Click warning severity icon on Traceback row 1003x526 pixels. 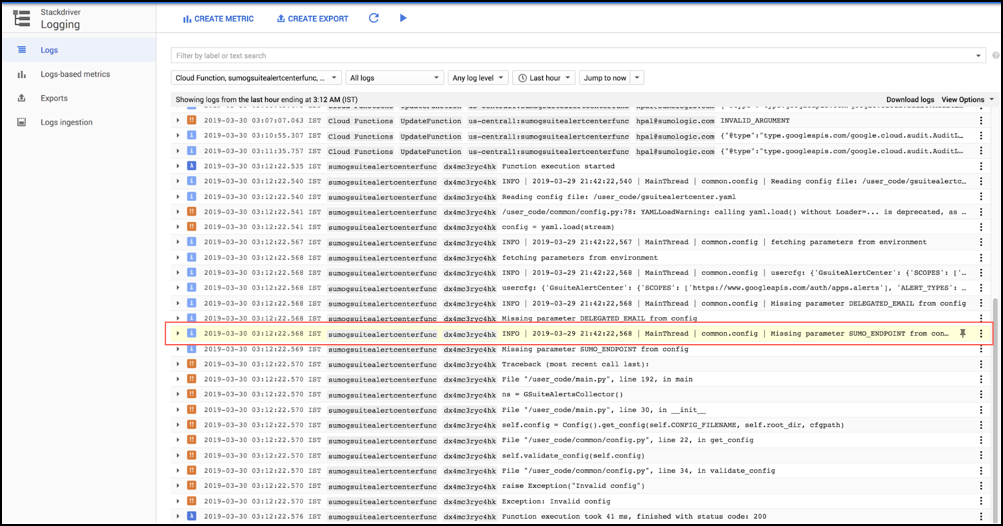(191, 364)
